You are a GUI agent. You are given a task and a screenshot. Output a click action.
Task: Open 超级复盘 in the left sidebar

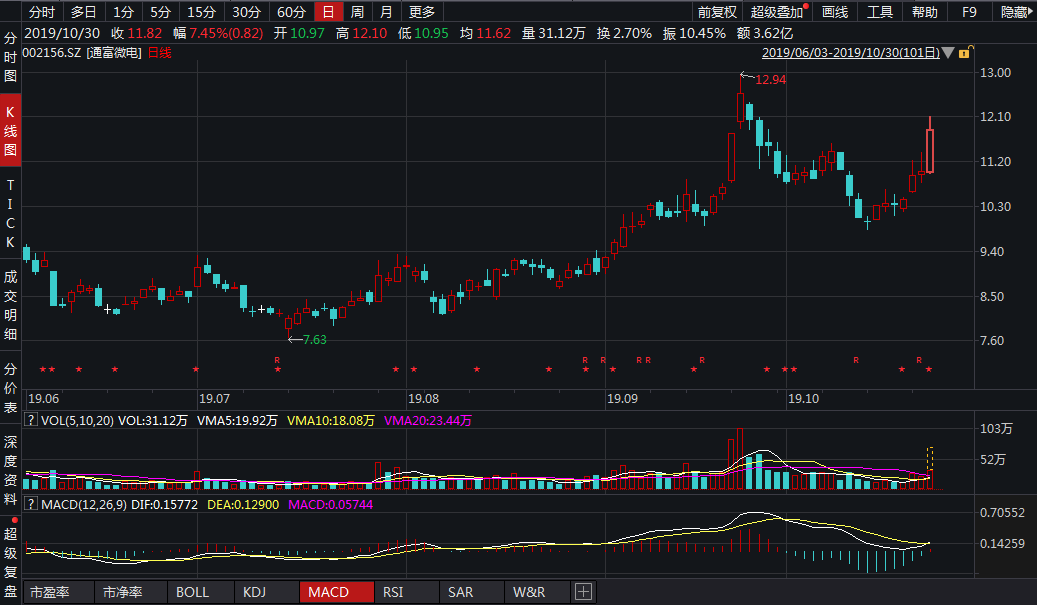[10, 561]
